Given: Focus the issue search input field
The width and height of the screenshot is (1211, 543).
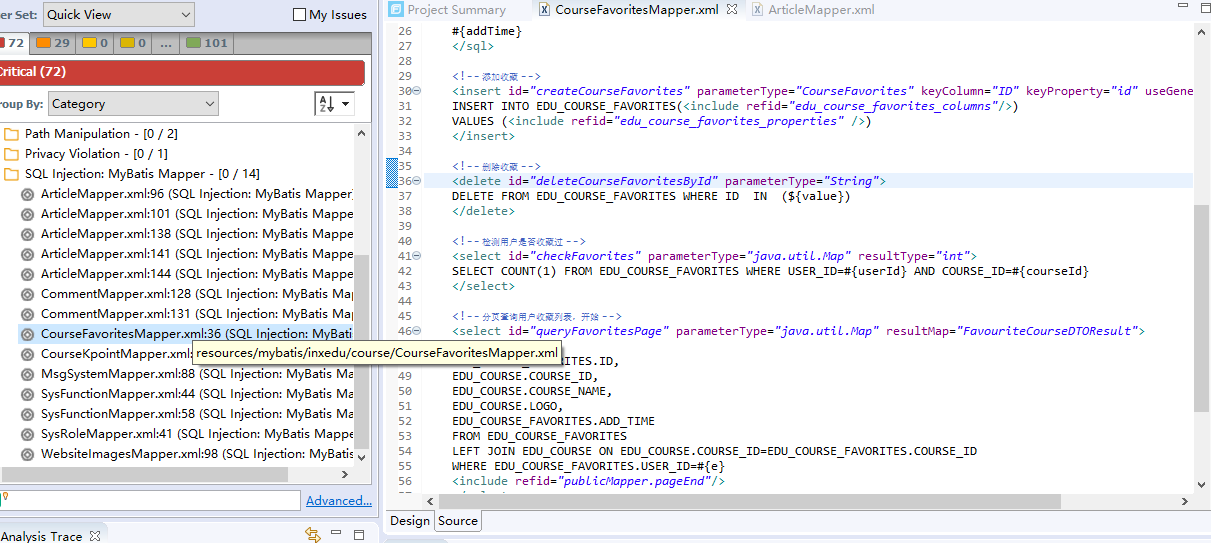Looking at the screenshot, I should tap(150, 500).
